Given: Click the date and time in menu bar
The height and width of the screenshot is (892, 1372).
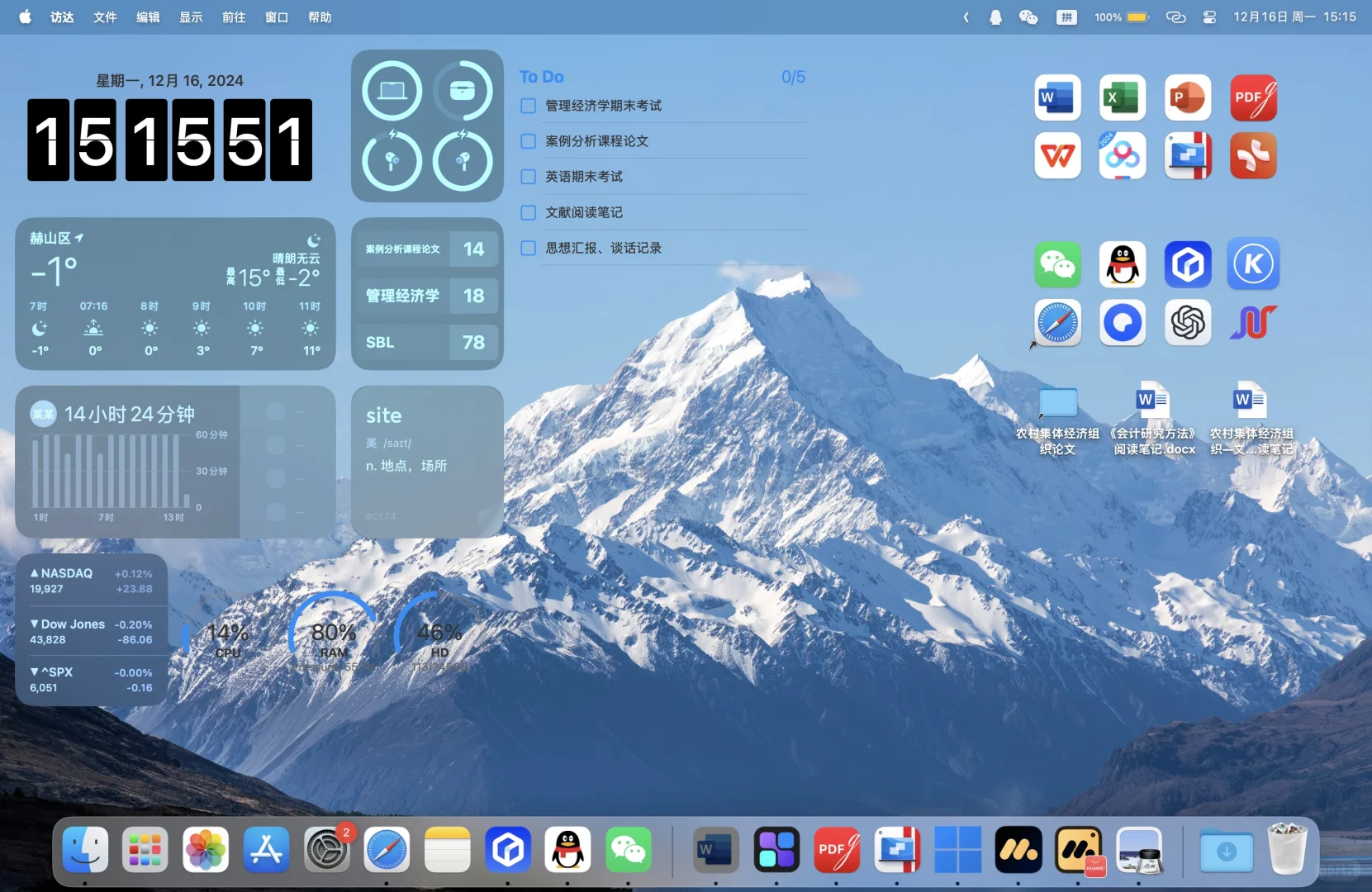Looking at the screenshot, I should [x=1294, y=17].
